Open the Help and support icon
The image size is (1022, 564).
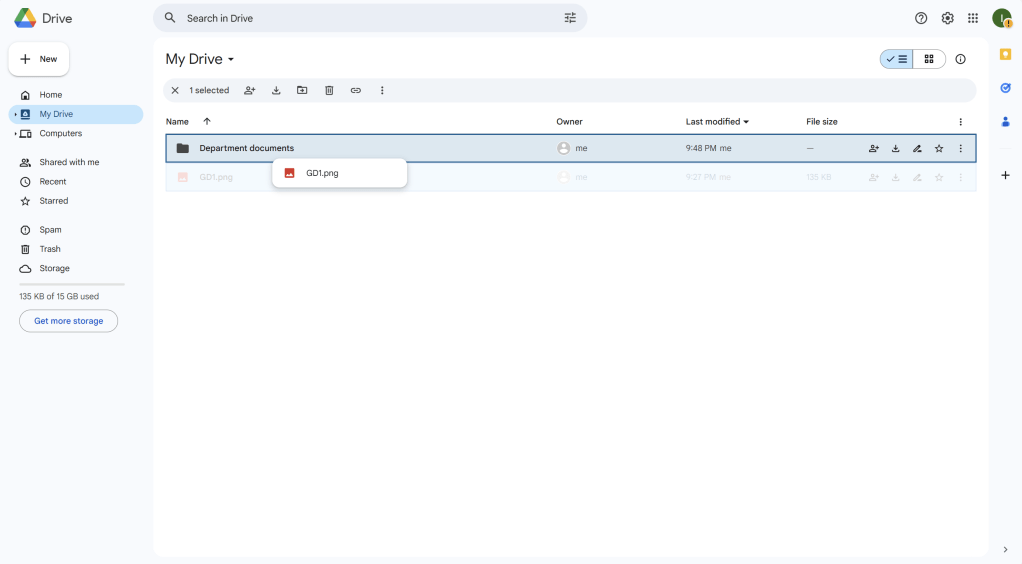(921, 18)
